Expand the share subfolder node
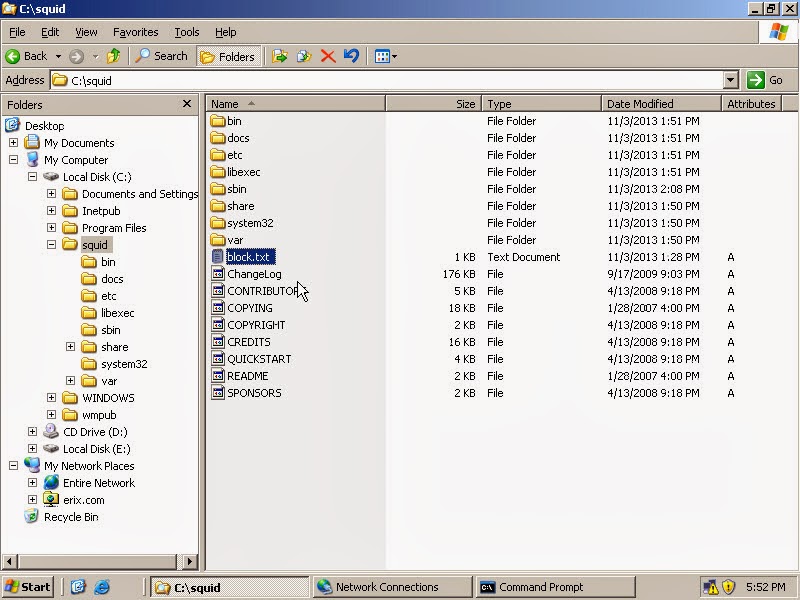 (70, 346)
